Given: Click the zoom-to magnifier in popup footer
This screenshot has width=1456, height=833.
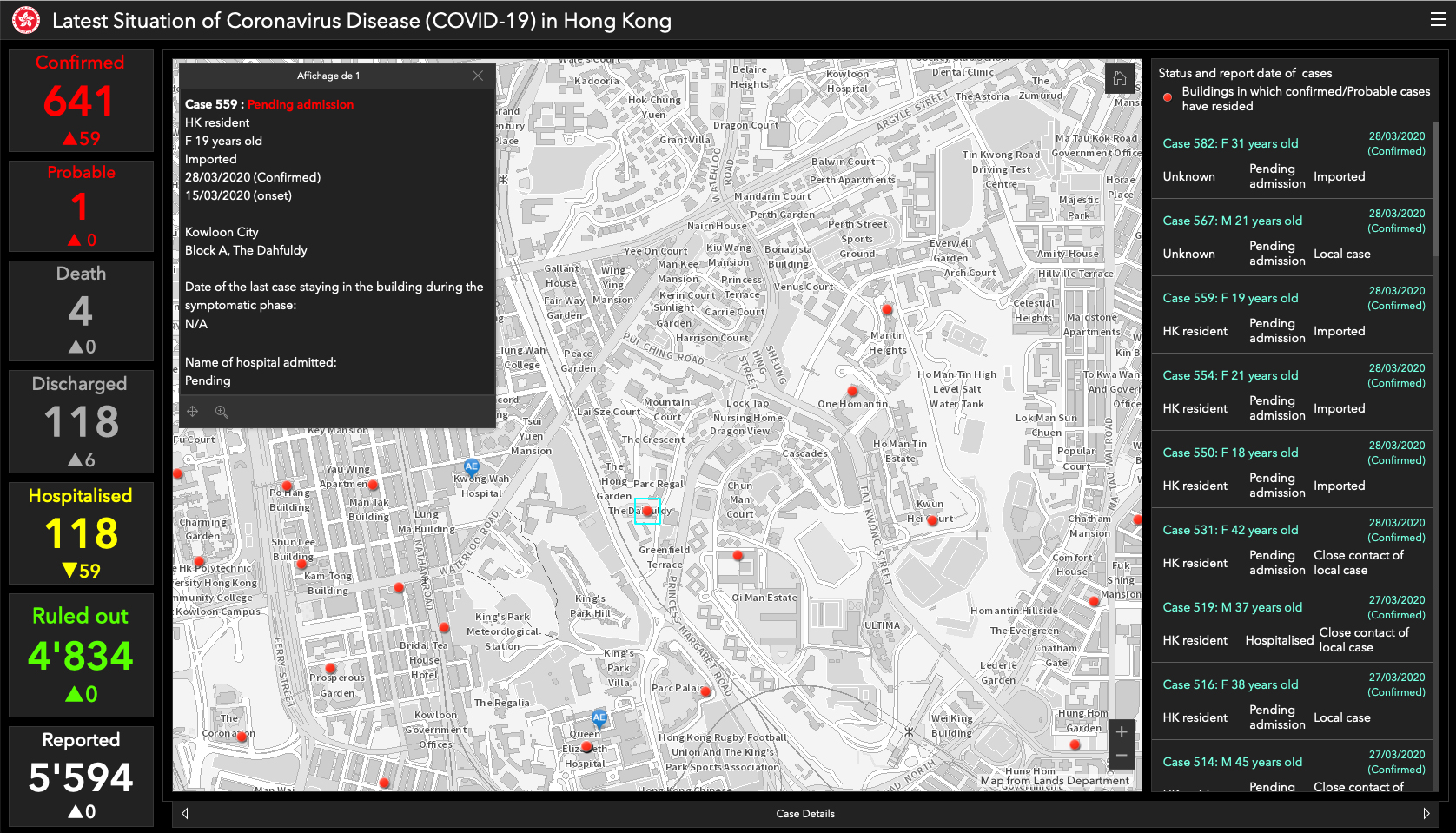Looking at the screenshot, I should coord(222,412).
